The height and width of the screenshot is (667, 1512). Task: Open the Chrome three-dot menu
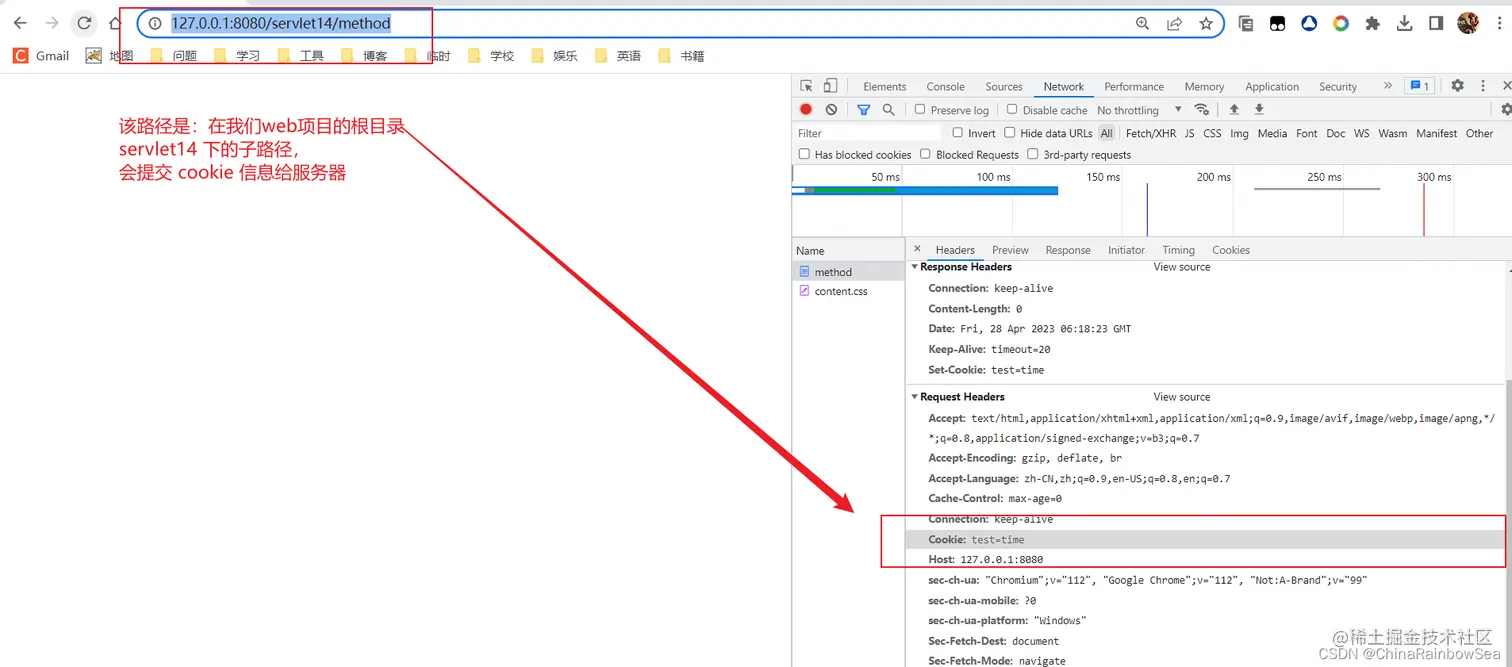(1498, 23)
